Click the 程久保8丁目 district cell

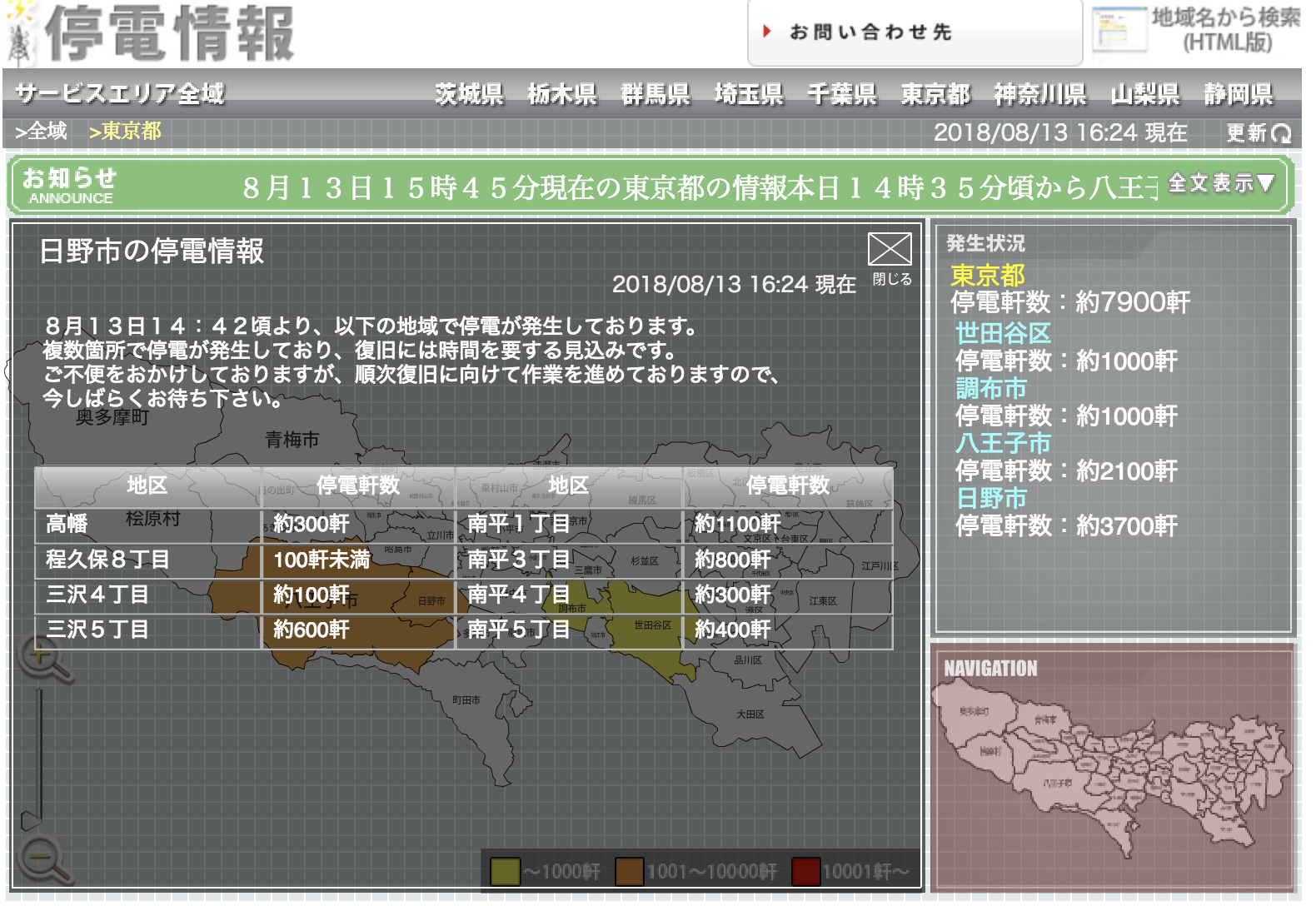[148, 560]
